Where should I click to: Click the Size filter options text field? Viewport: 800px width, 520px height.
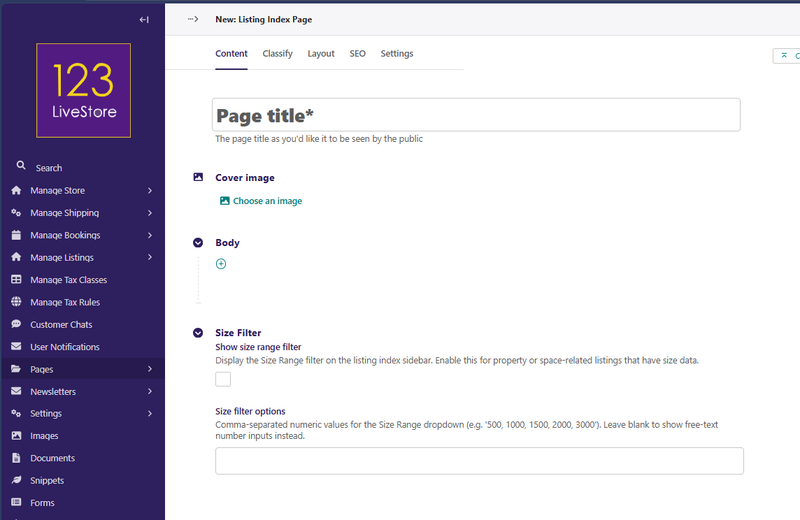(479, 461)
